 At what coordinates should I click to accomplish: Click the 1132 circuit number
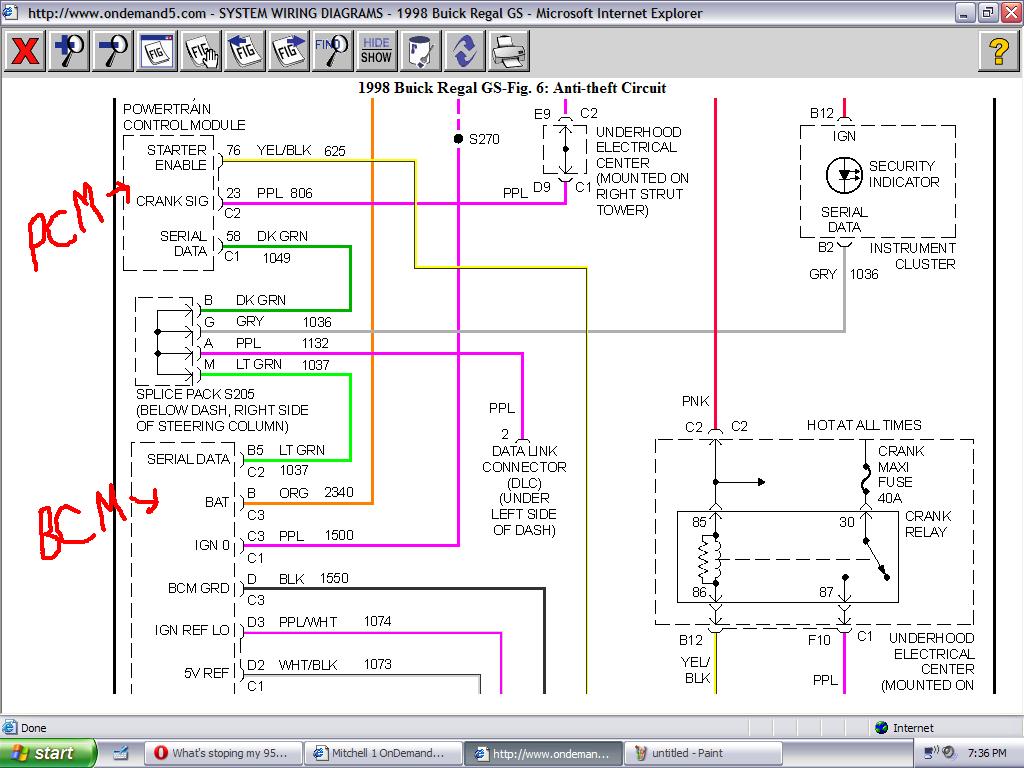315,343
